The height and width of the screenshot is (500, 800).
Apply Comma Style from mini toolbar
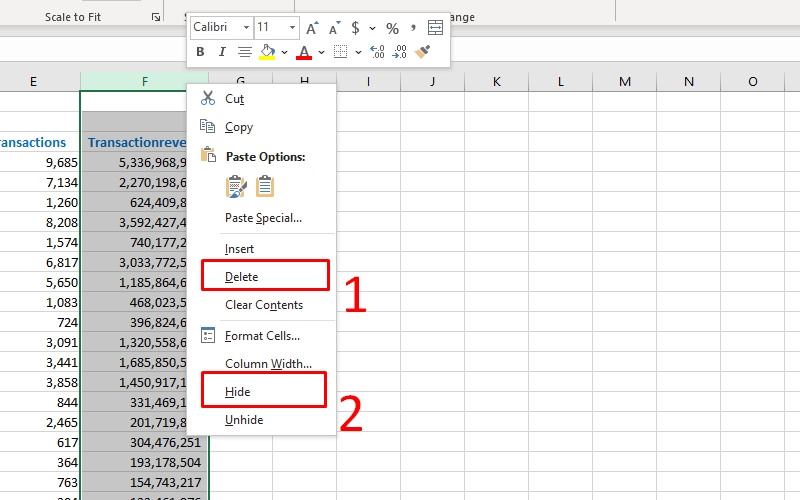[413, 27]
